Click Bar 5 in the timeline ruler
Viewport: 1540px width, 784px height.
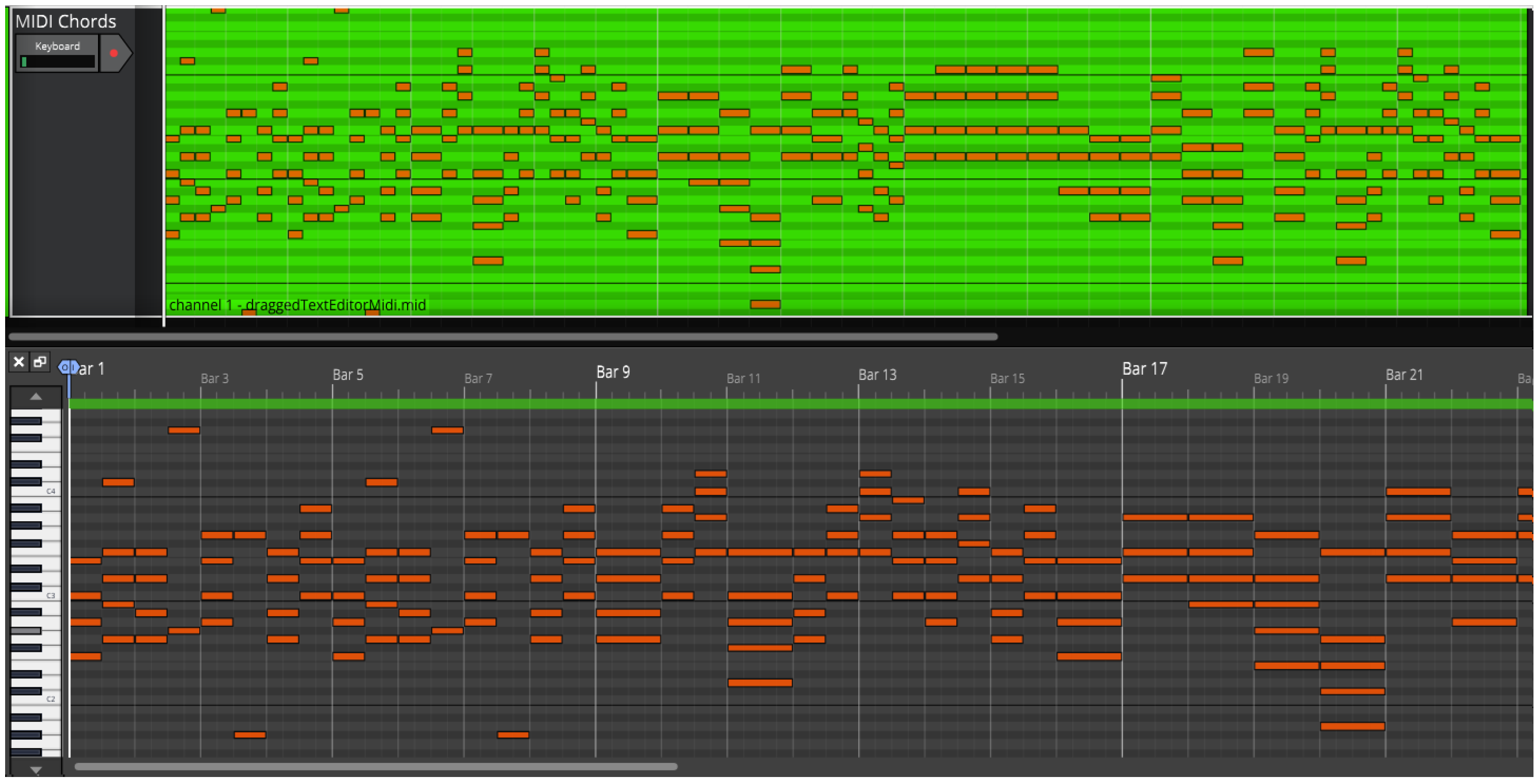(x=347, y=375)
